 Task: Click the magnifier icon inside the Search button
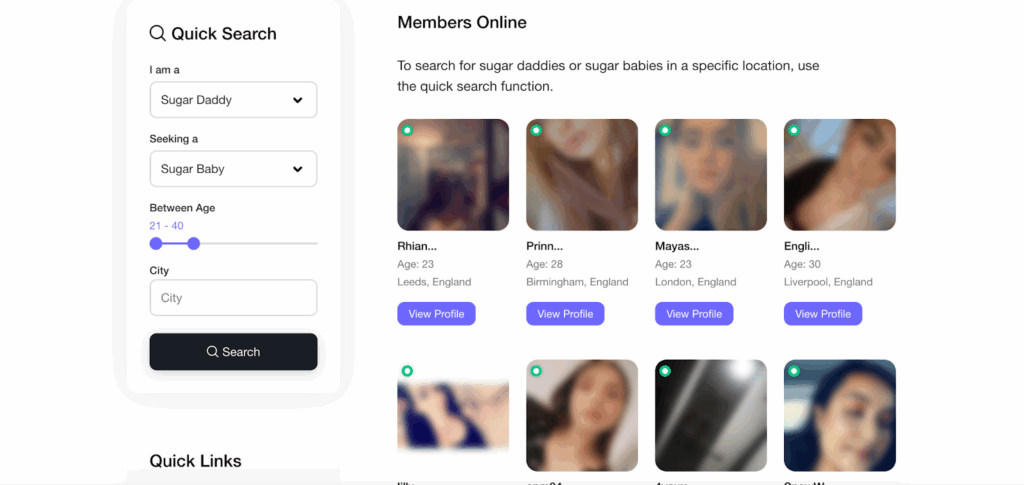212,352
